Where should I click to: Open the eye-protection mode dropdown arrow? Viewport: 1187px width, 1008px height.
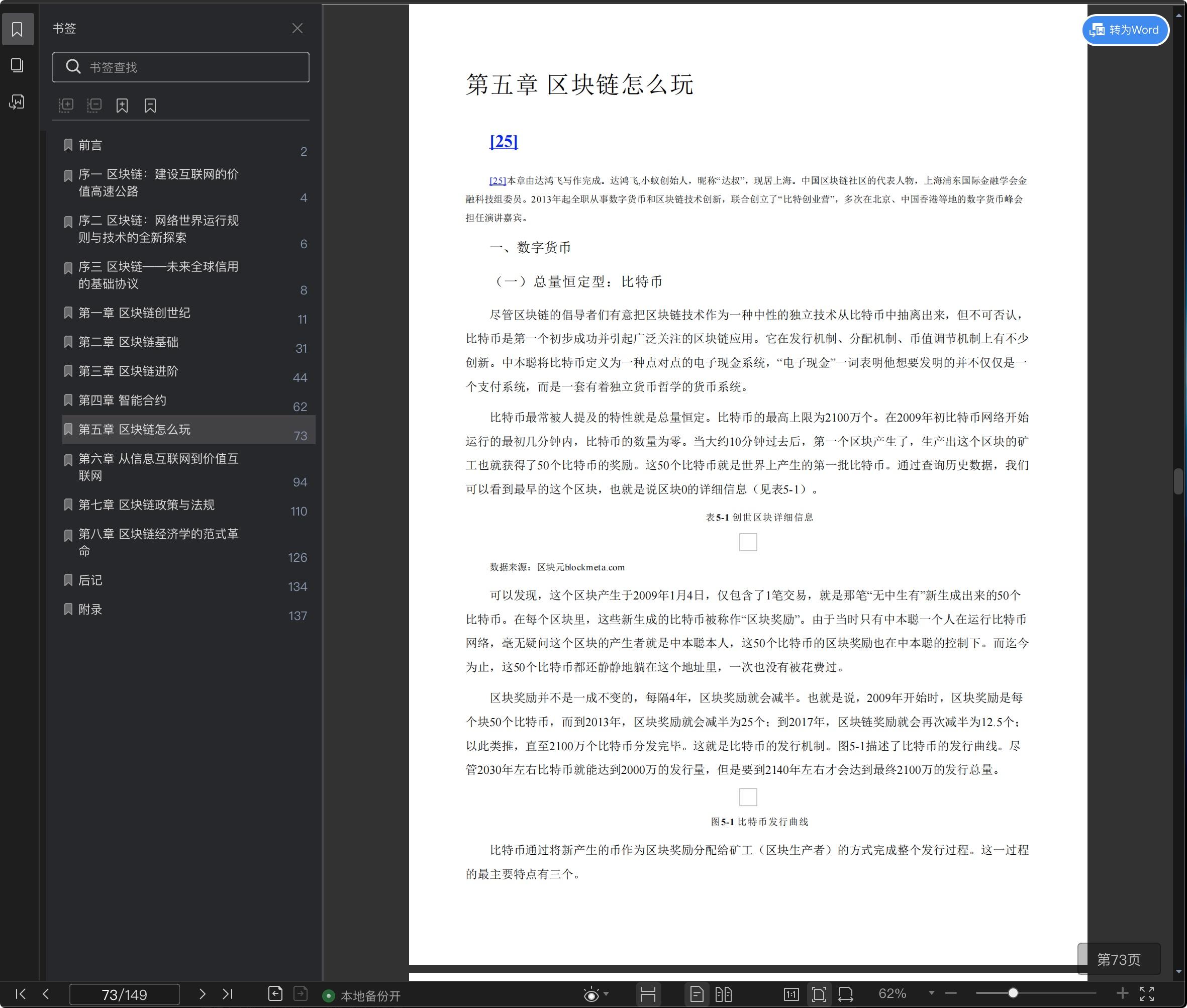(607, 994)
